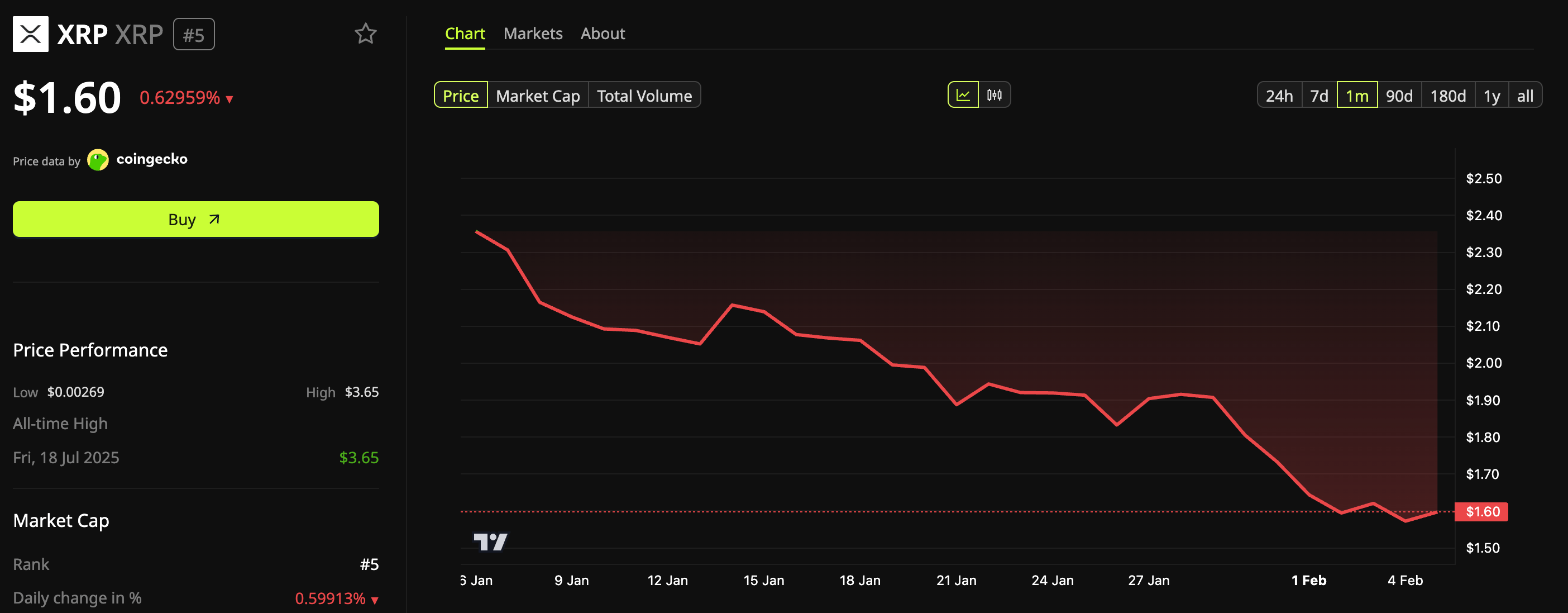Show full history with the all range

tap(1524, 96)
